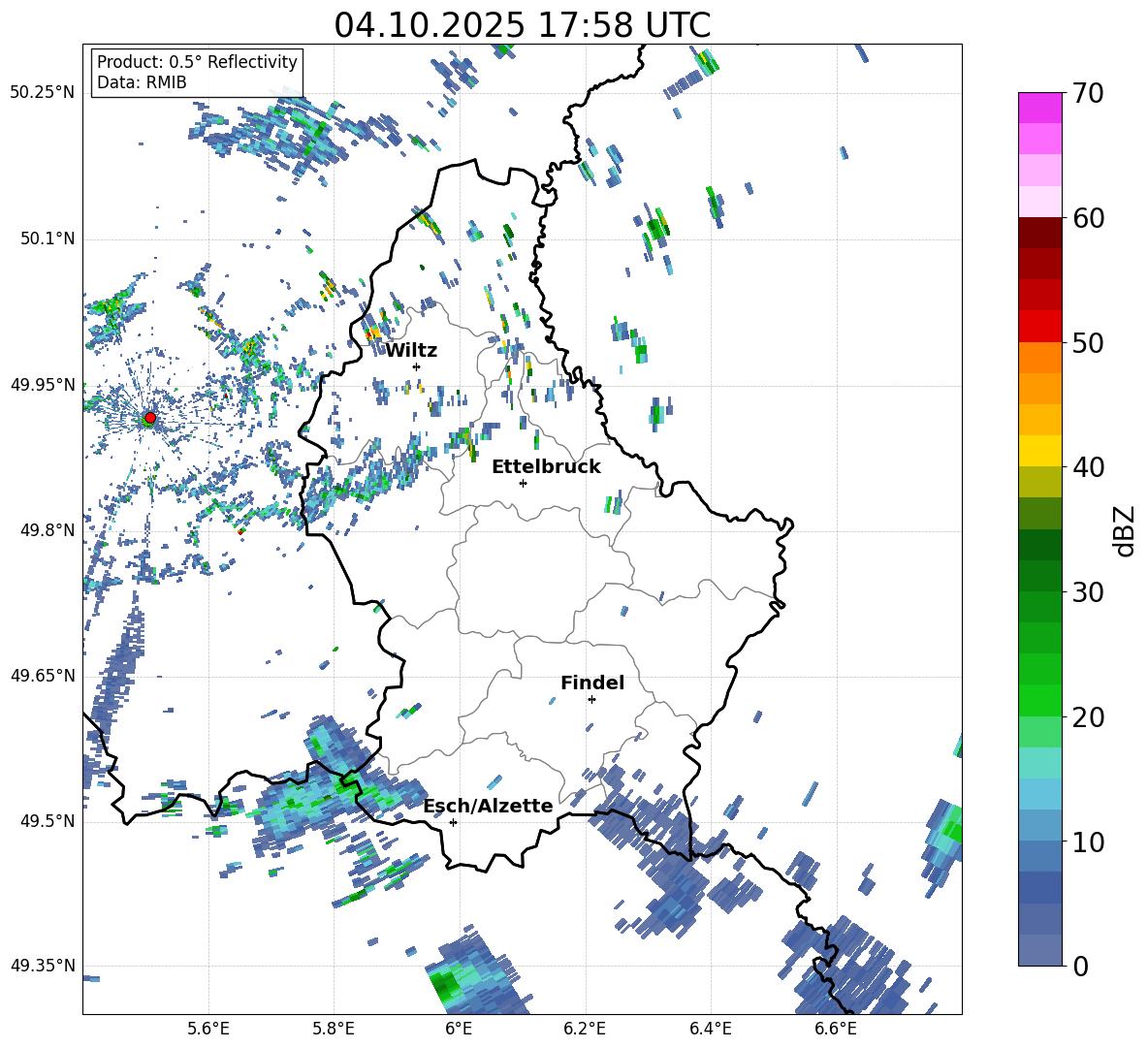
Task: Click the 49.8°N latitude label
Action: click(x=48, y=530)
